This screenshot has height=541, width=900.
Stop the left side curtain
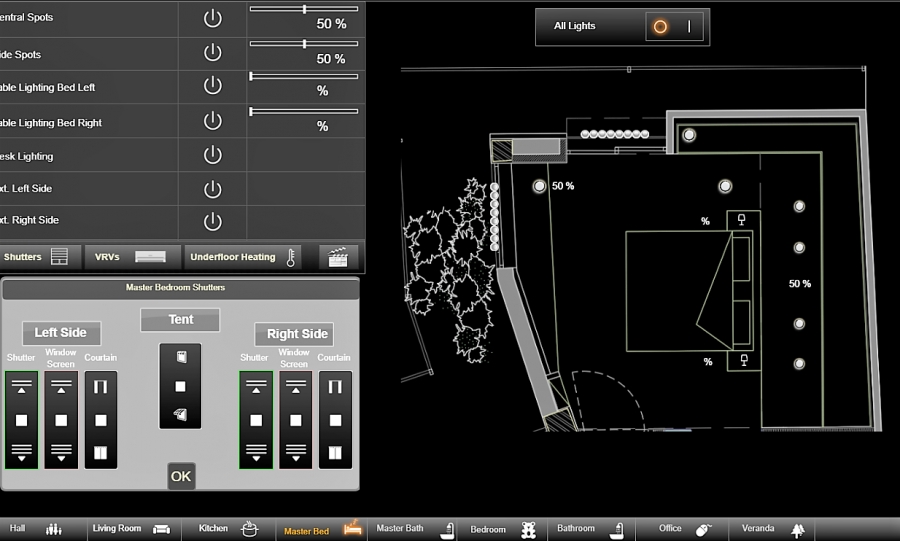(x=100, y=421)
